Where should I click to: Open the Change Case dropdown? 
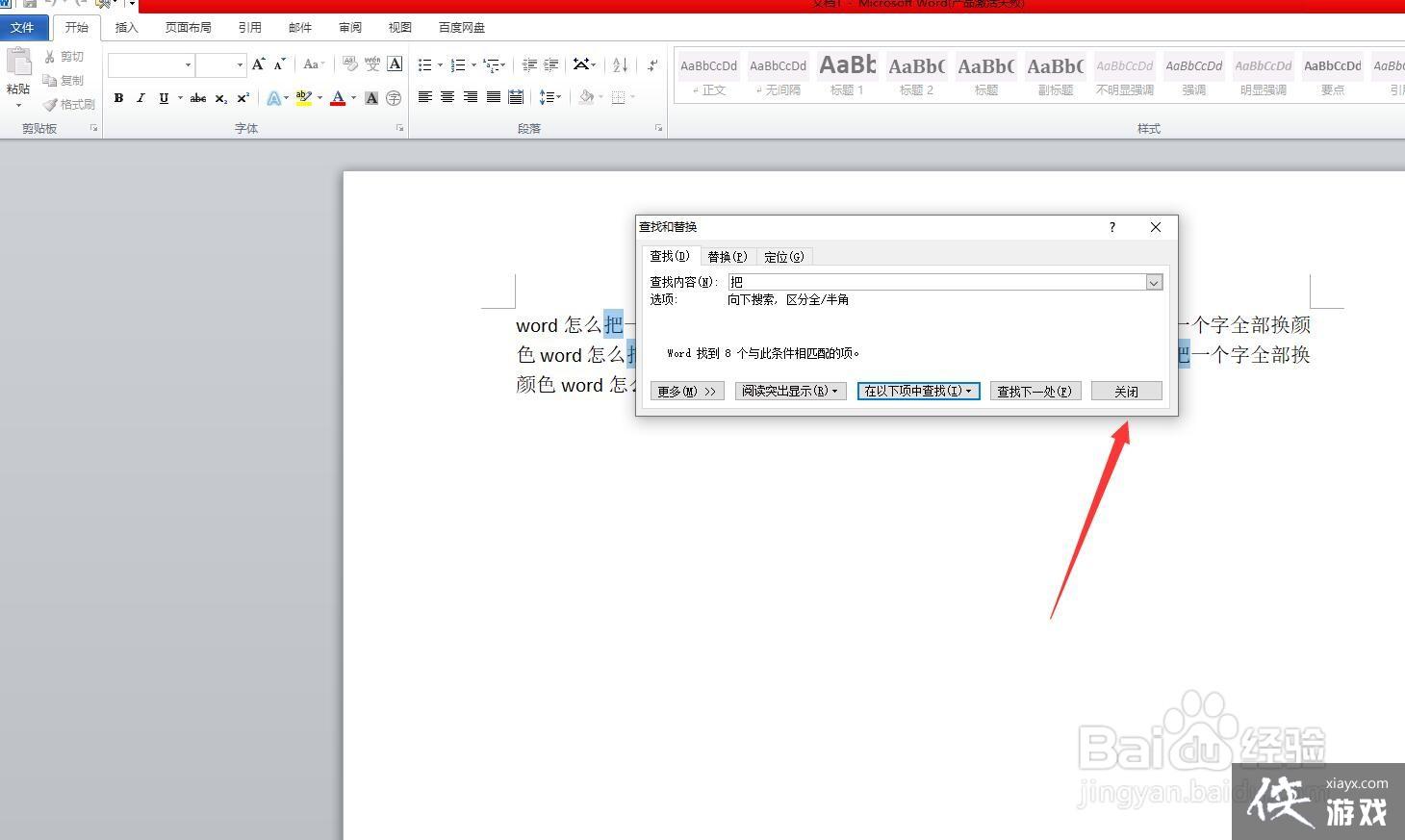pos(314,64)
